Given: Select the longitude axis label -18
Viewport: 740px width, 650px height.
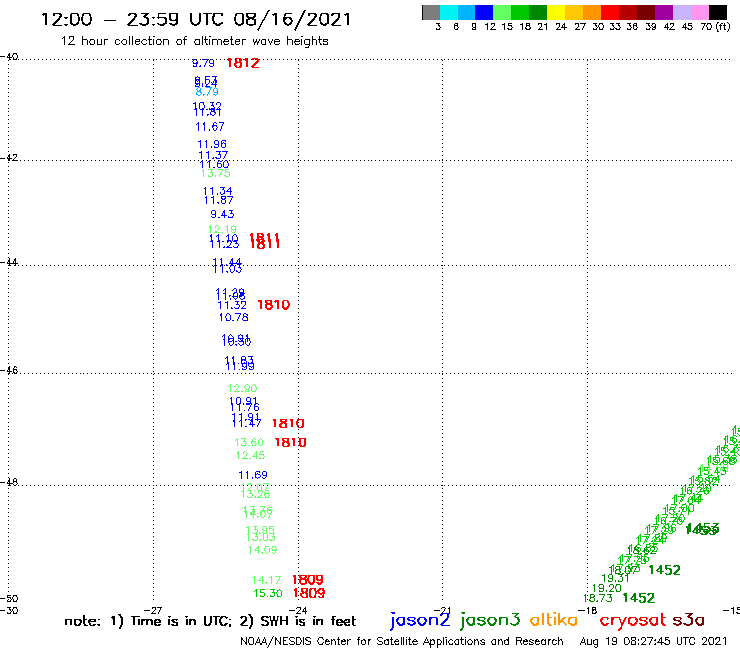Looking at the screenshot, I should point(588,610).
